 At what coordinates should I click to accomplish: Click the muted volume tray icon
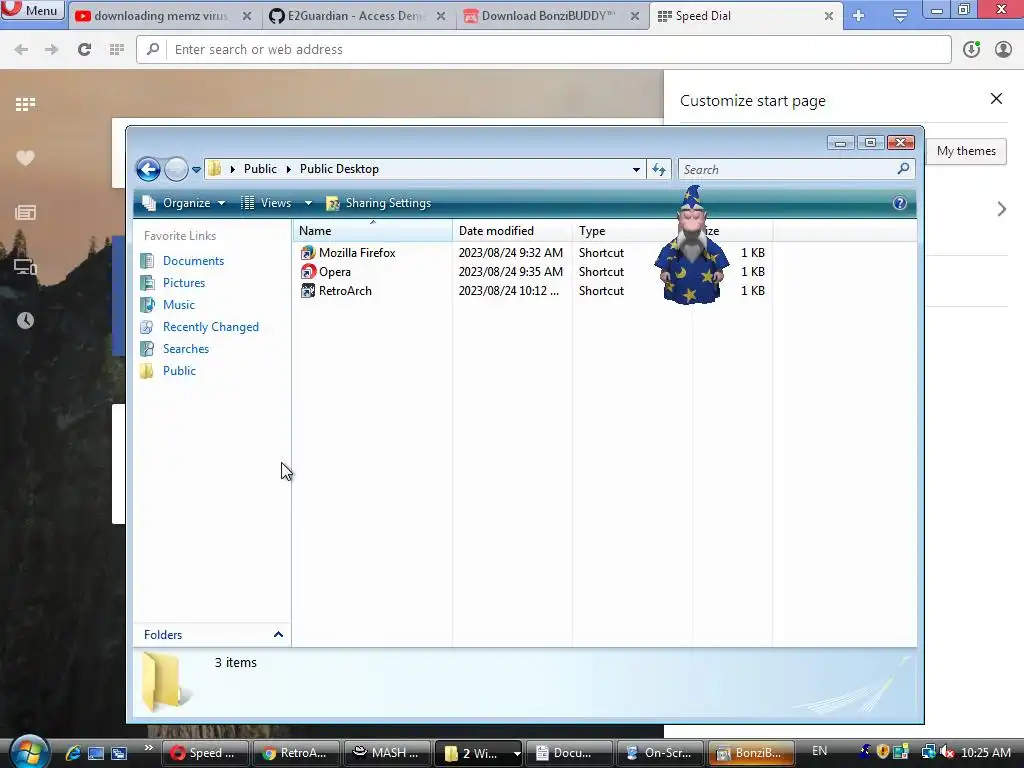[x=946, y=752]
